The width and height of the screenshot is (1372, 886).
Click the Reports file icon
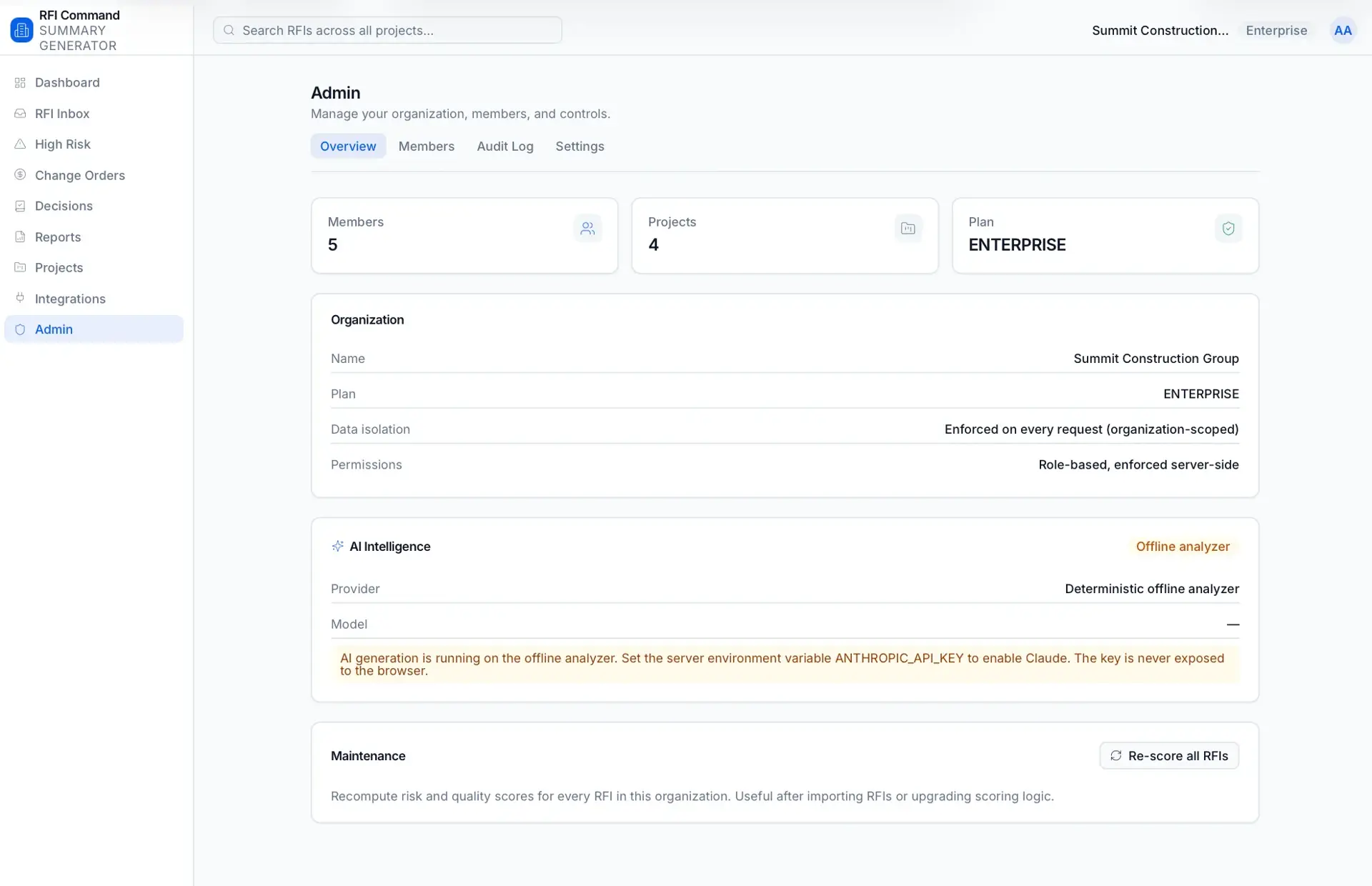[20, 237]
